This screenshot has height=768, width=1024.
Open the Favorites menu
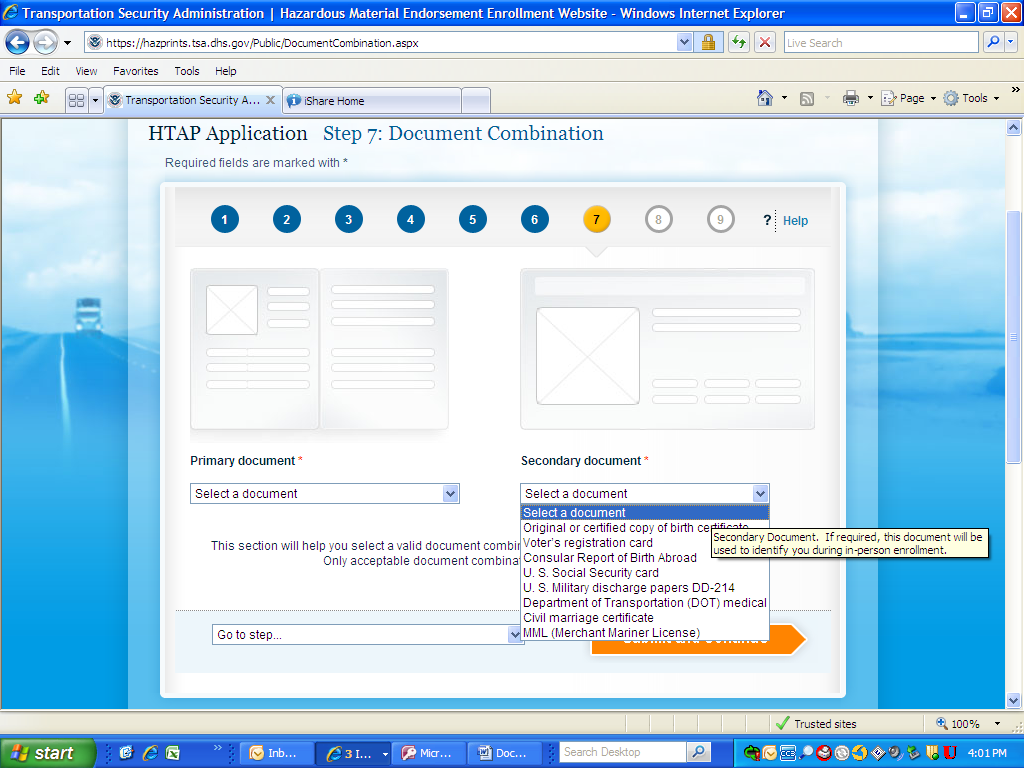[135, 71]
